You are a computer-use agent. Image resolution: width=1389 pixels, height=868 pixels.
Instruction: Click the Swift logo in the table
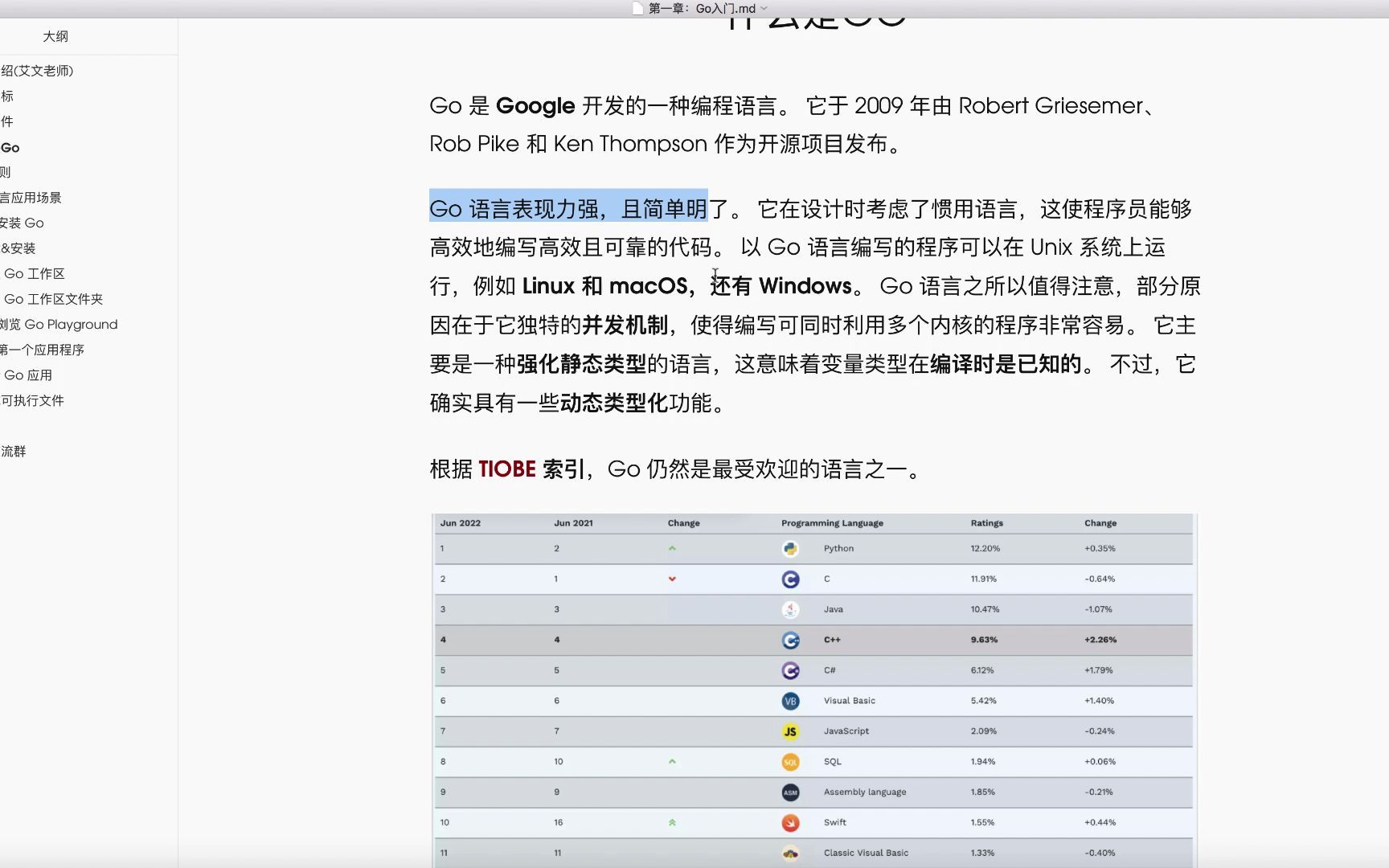pyautogui.click(x=790, y=823)
